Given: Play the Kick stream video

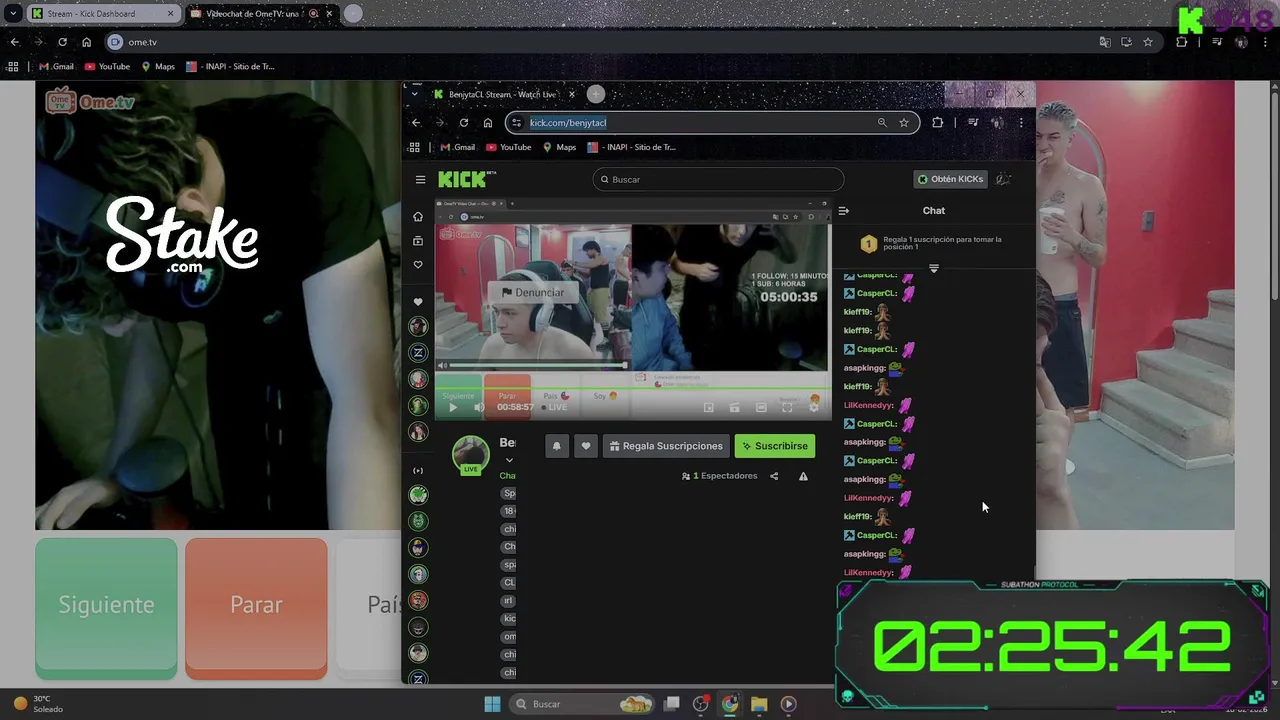Looking at the screenshot, I should (452, 407).
